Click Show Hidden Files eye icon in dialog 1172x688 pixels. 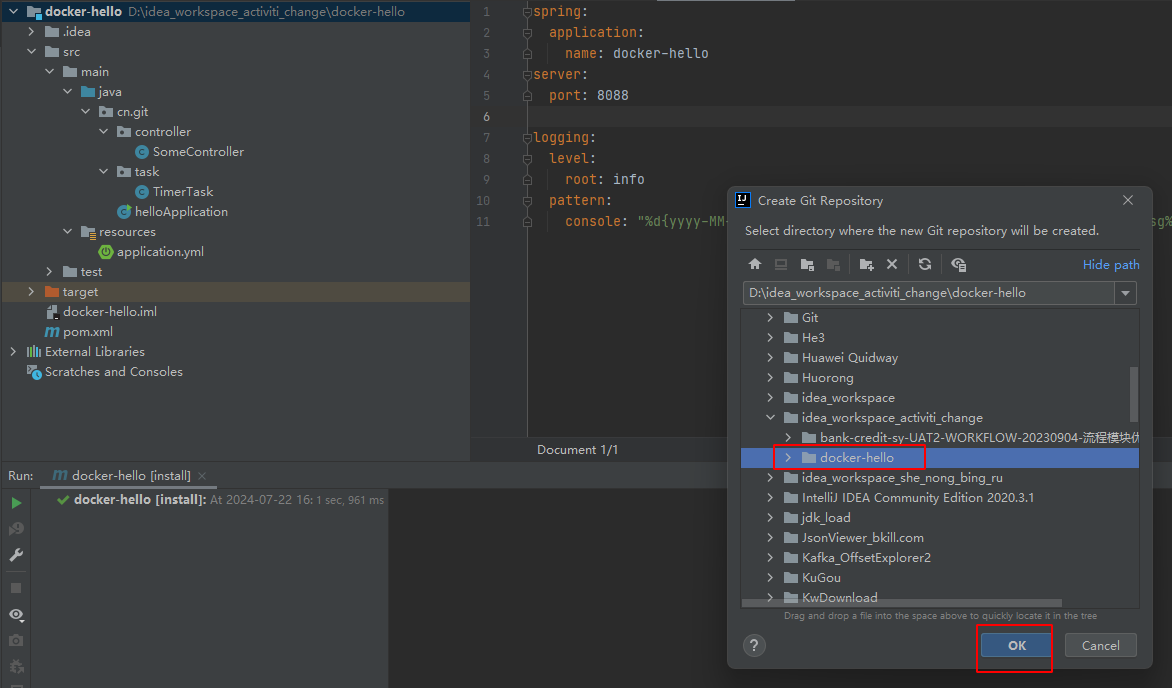[x=958, y=264]
